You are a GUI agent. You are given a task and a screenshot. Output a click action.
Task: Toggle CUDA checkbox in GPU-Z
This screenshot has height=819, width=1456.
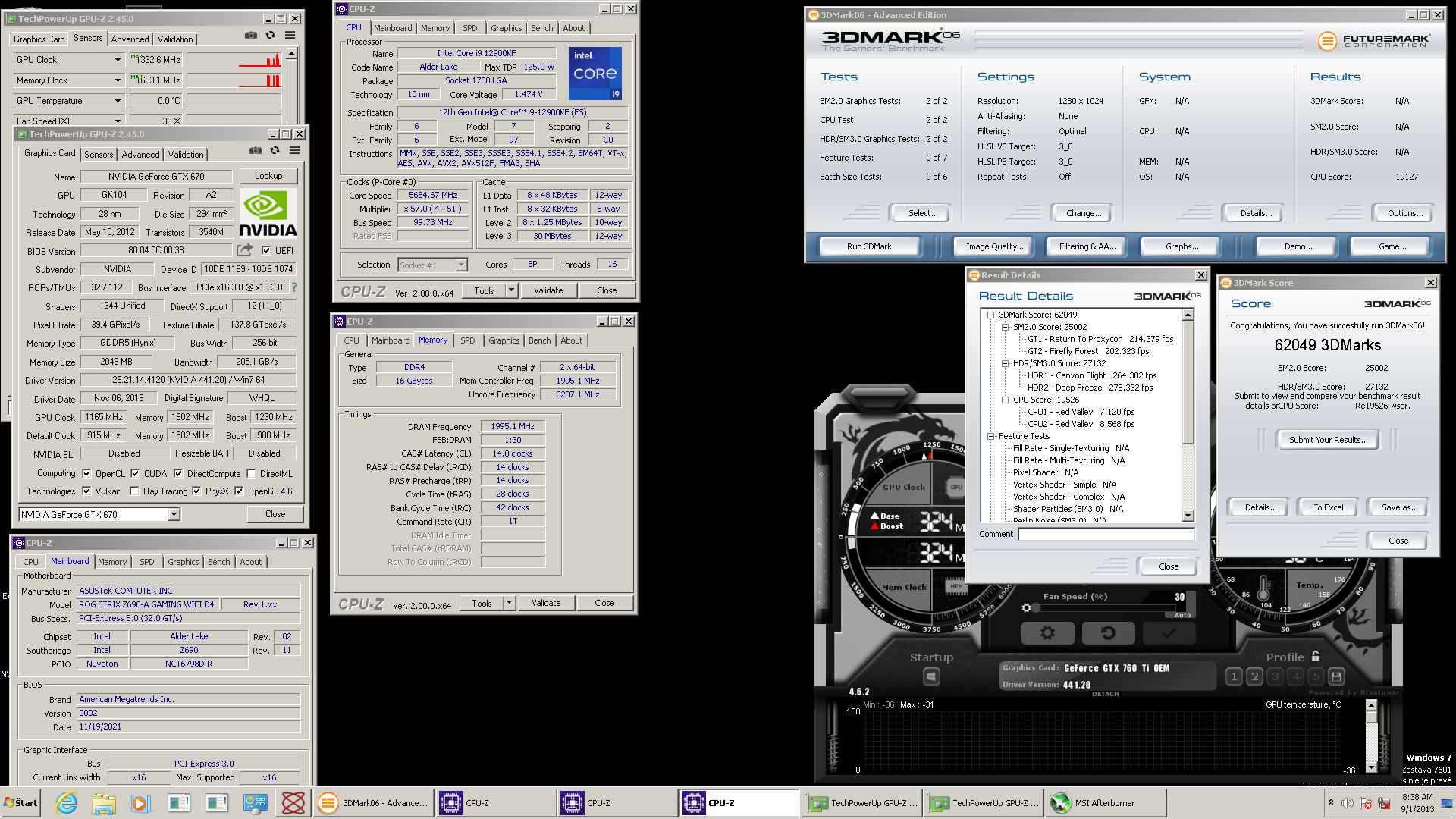click(x=135, y=473)
